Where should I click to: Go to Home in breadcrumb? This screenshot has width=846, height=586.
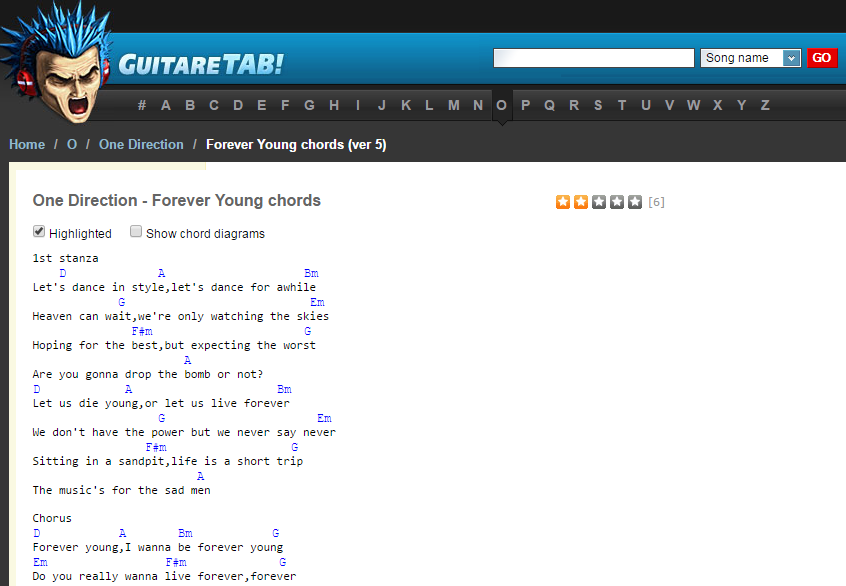[27, 145]
